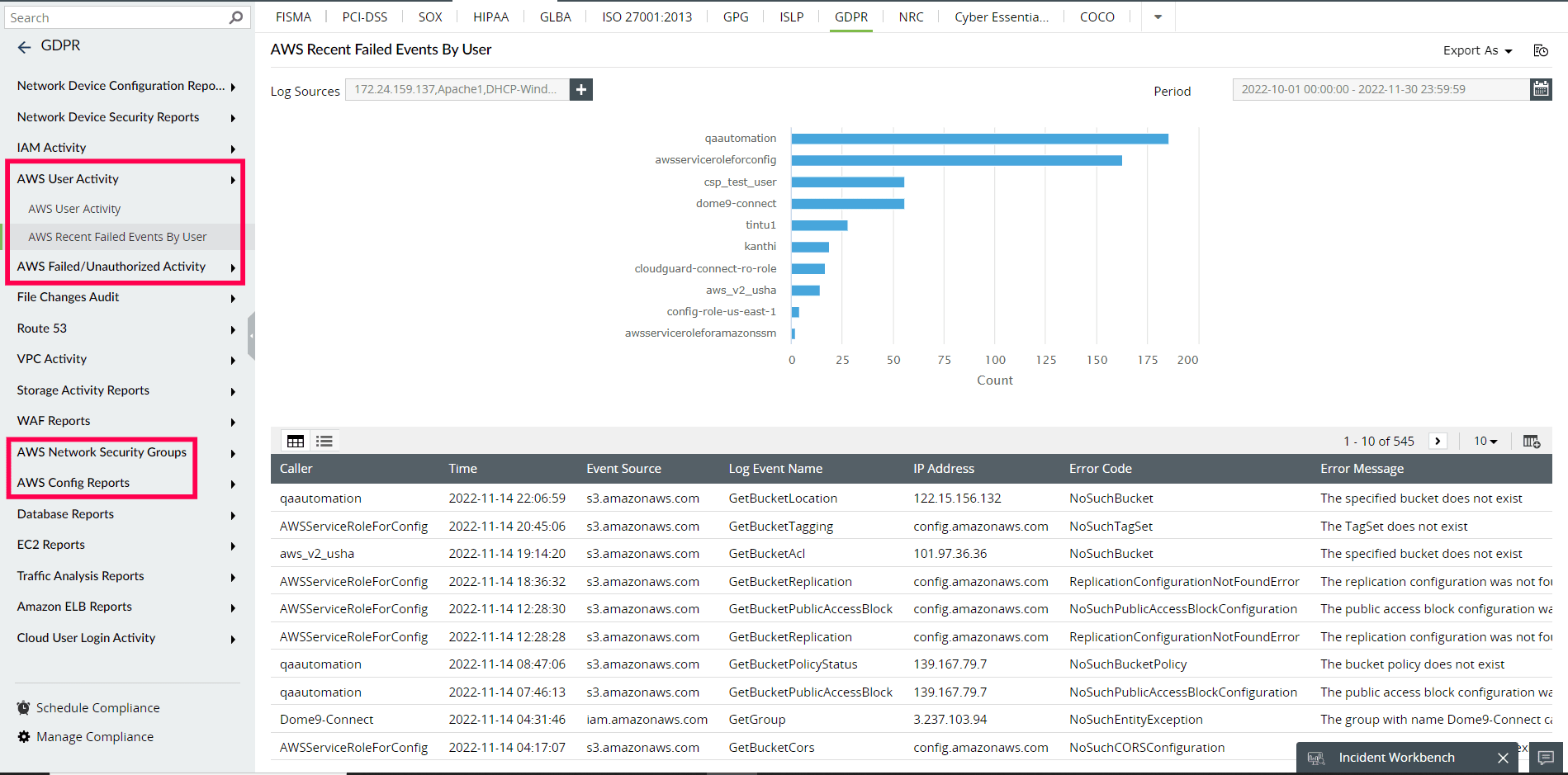The image size is (1568, 775).
Task: Go to next page of results
Action: pos(1438,441)
